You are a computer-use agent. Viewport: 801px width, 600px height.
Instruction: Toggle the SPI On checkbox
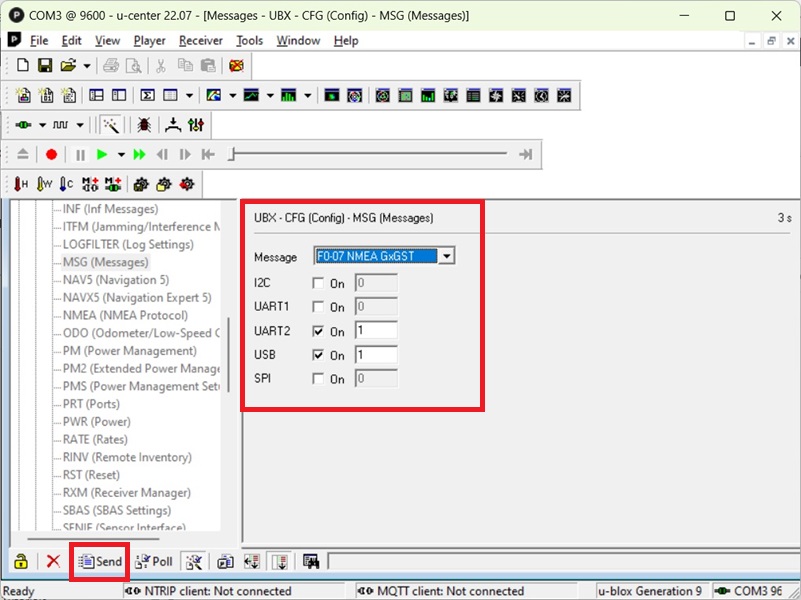(318, 379)
